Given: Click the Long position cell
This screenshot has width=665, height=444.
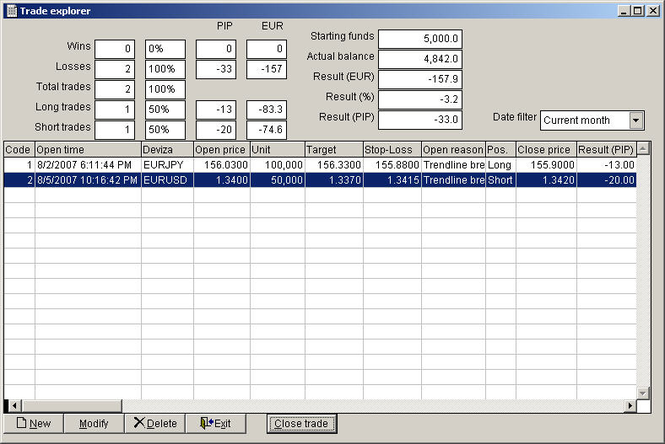Looking at the screenshot, I should [500, 165].
